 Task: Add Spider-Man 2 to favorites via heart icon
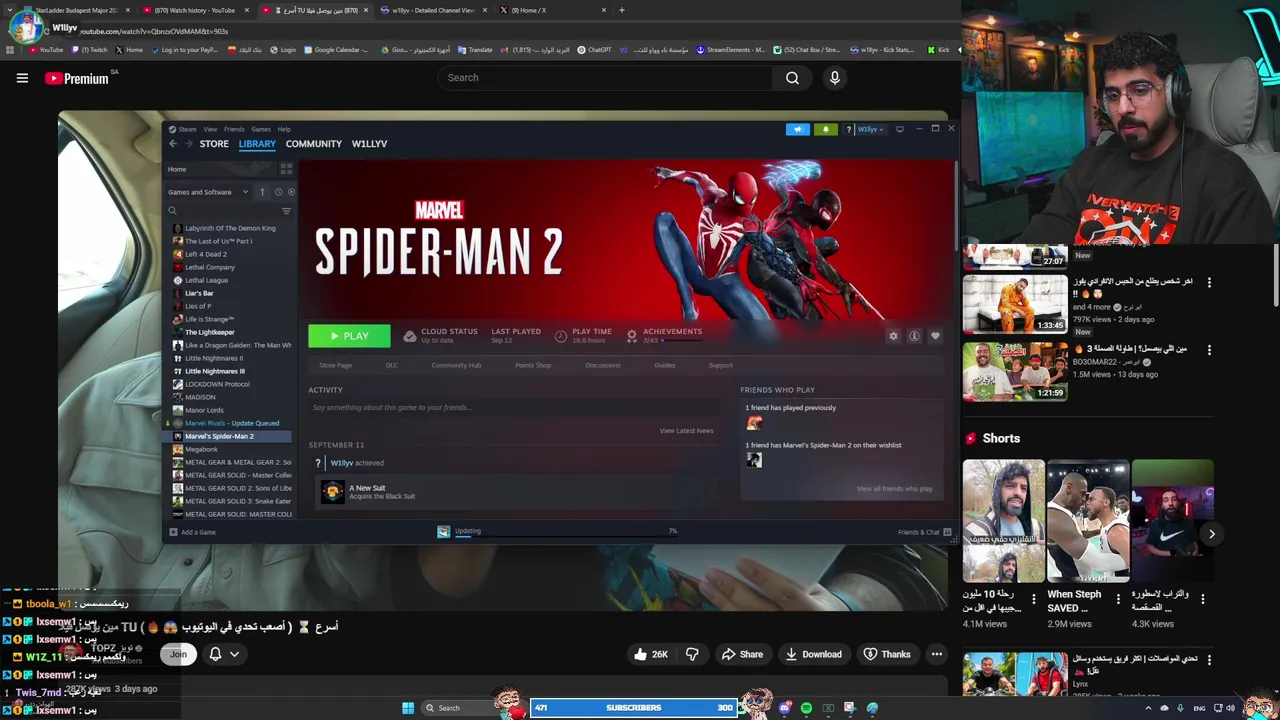tap(935, 336)
